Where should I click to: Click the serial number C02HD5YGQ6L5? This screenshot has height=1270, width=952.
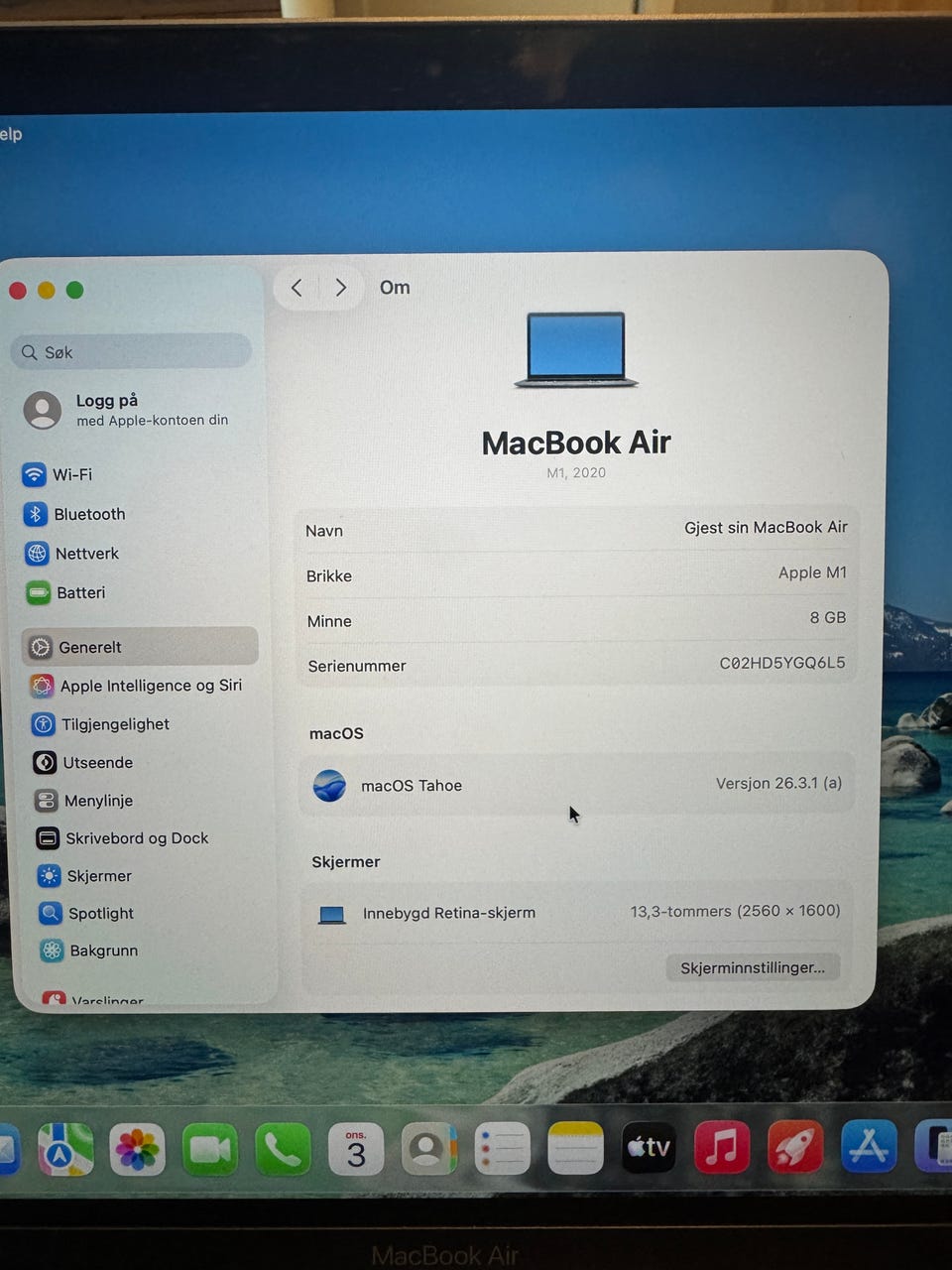[782, 663]
